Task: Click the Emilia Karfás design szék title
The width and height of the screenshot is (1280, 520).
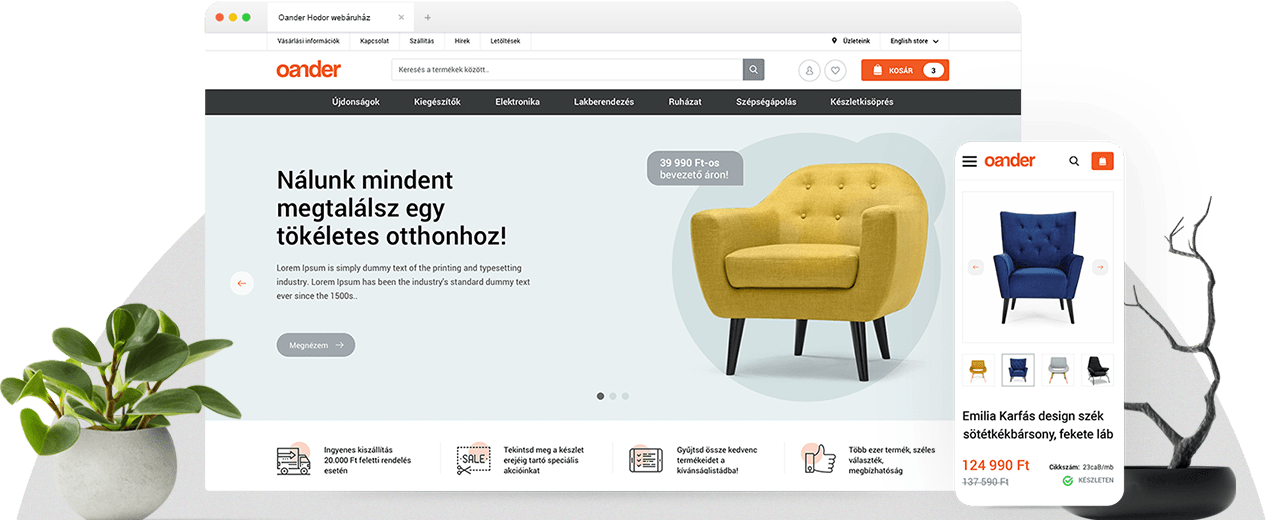Action: (1037, 424)
